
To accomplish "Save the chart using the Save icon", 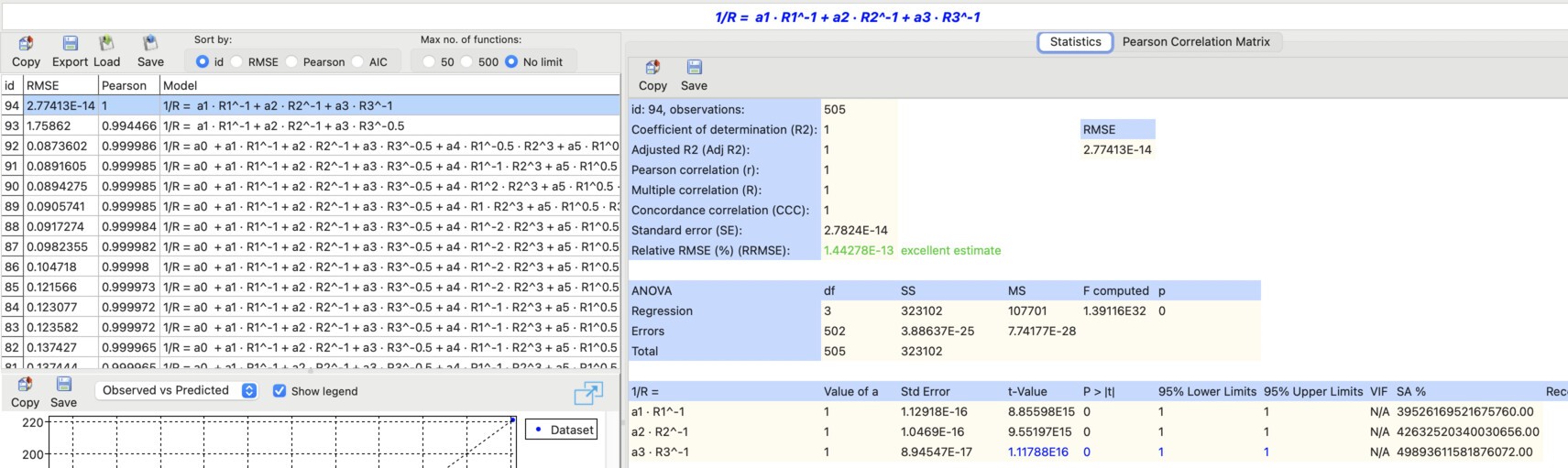I will pyautogui.click(x=63, y=385).
